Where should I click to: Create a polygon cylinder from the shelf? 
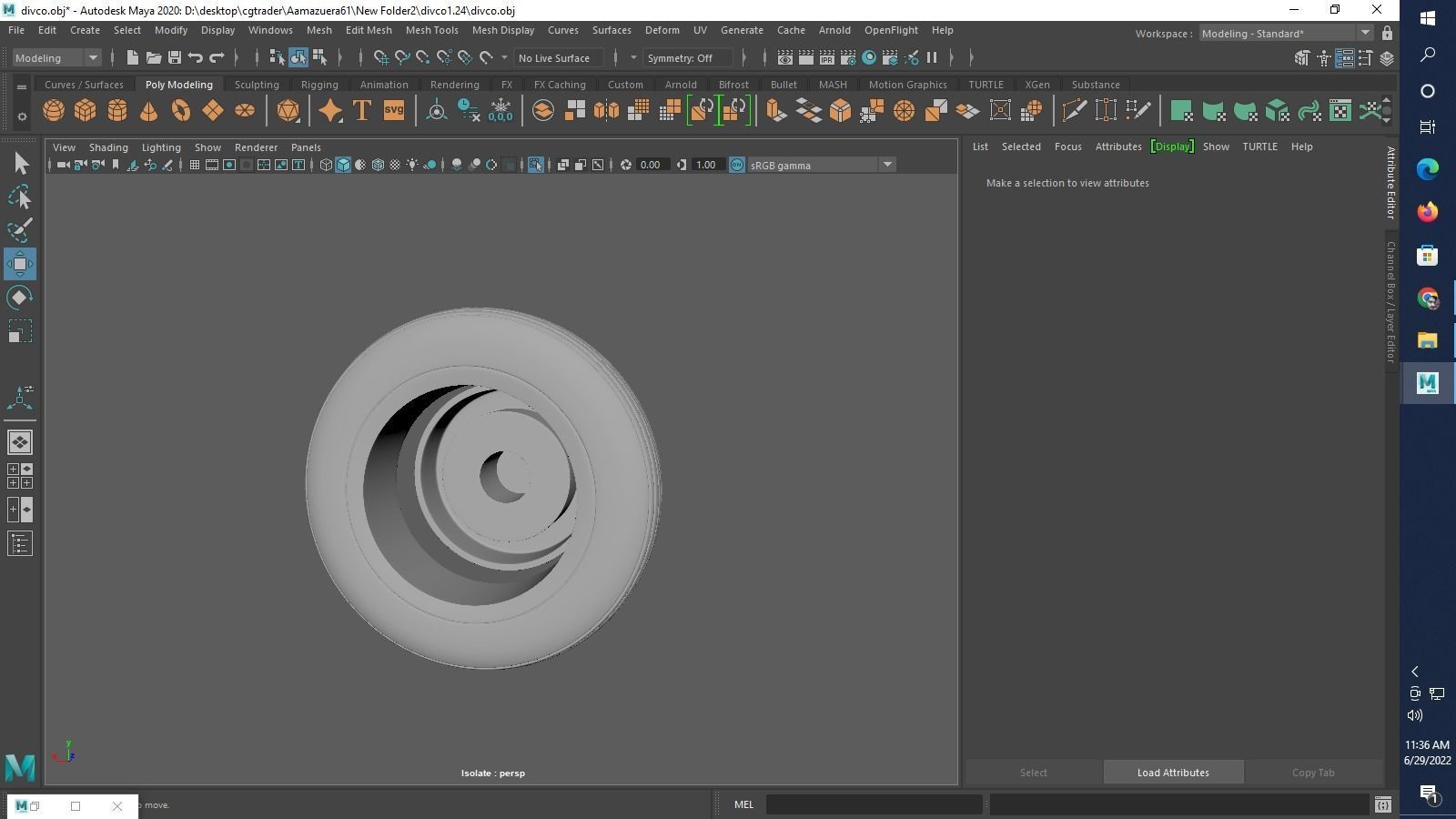pyautogui.click(x=117, y=110)
